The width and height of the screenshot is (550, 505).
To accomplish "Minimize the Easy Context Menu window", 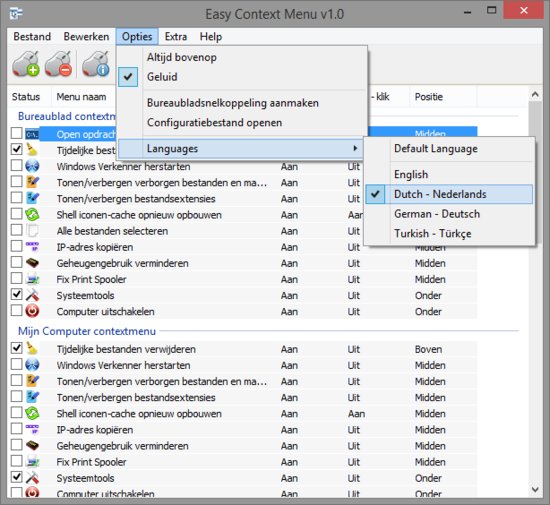I will click(467, 13).
